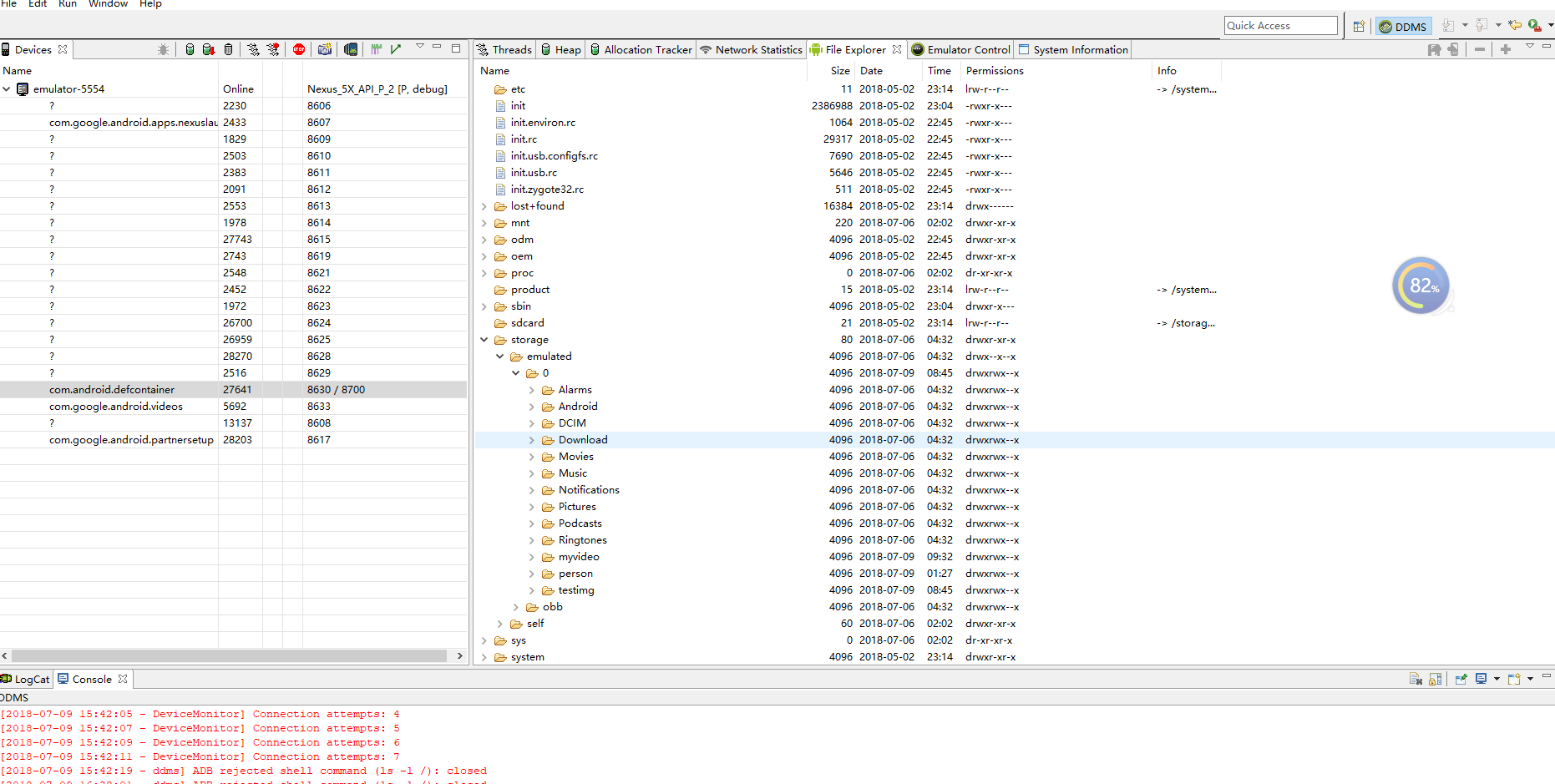
Task: Enable method profiling icon in Devices toolbar
Action: pyautogui.click(x=273, y=49)
